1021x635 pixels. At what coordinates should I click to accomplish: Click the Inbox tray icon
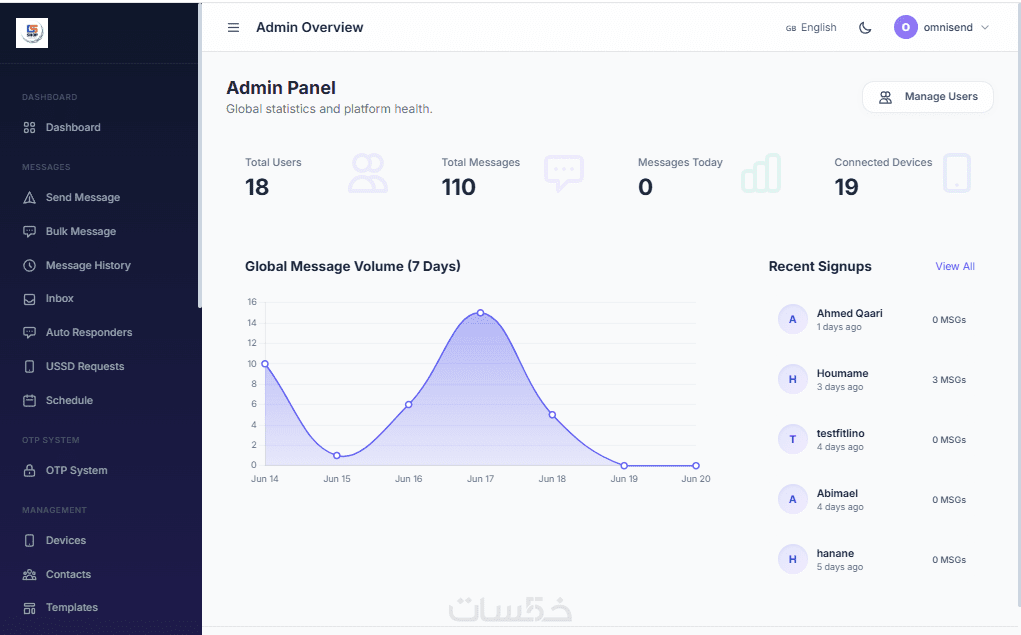(29, 299)
